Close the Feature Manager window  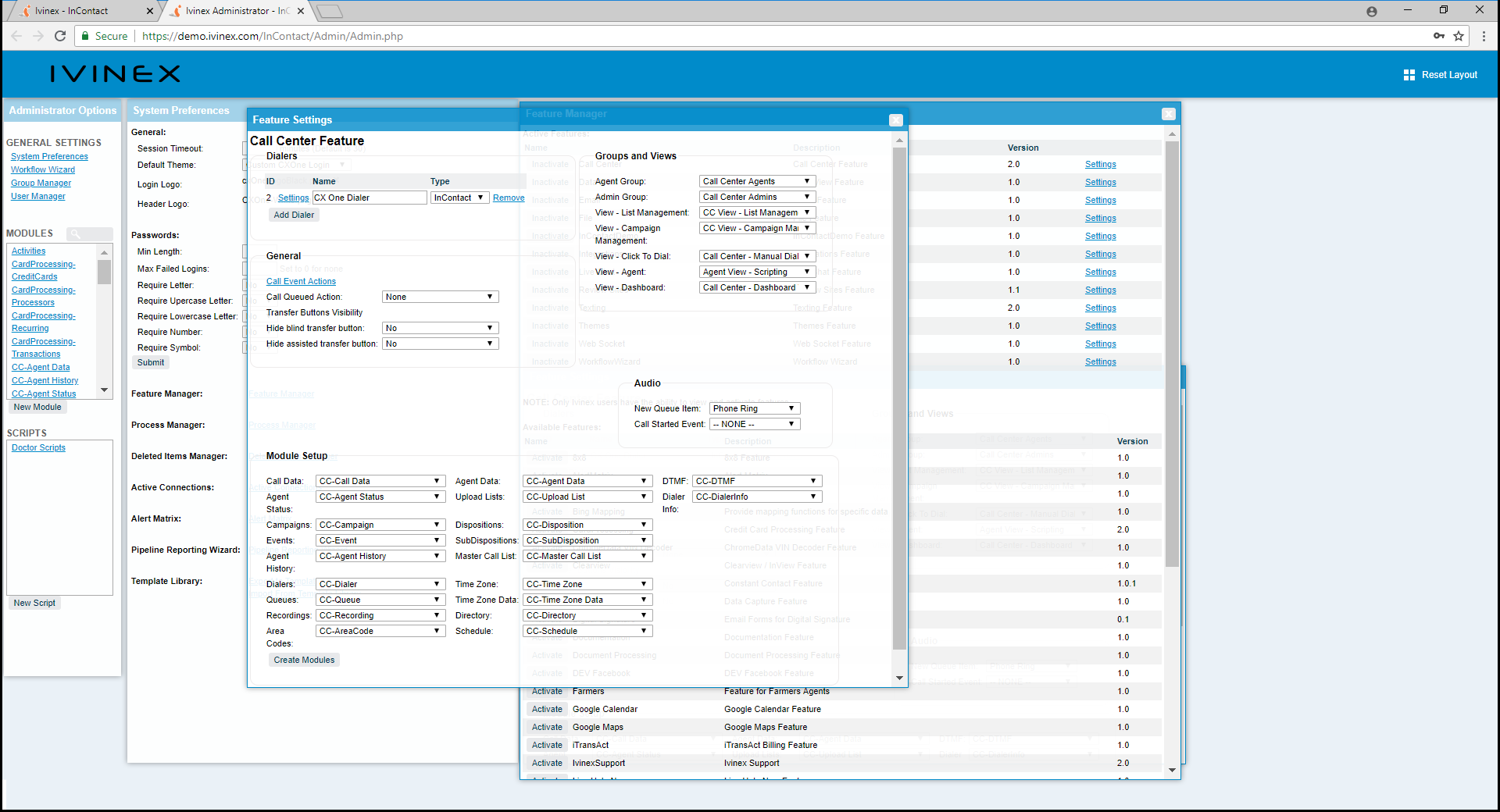[1169, 114]
